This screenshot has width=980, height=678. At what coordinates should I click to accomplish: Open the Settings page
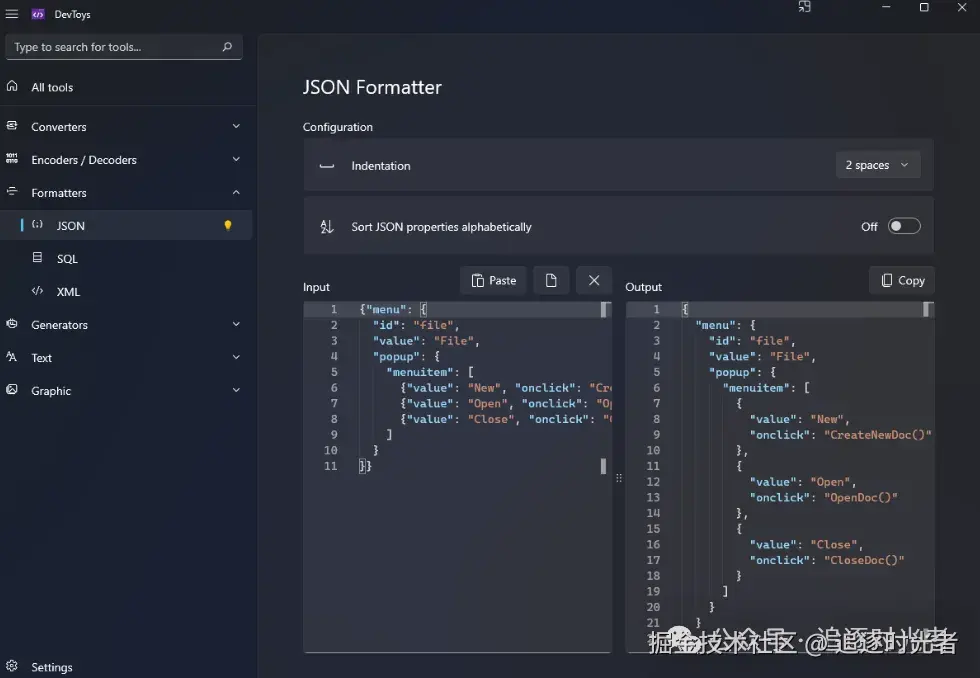(x=126, y=667)
